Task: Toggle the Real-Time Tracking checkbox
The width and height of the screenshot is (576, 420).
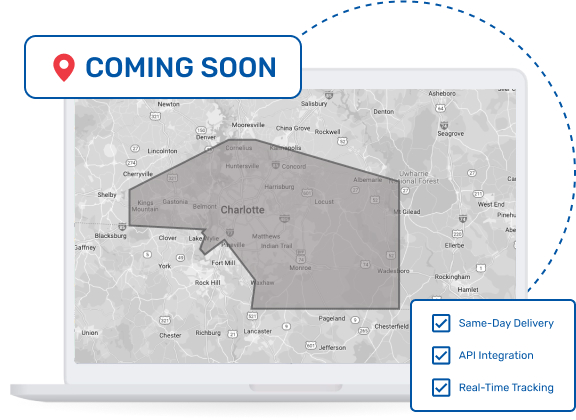Action: point(441,388)
